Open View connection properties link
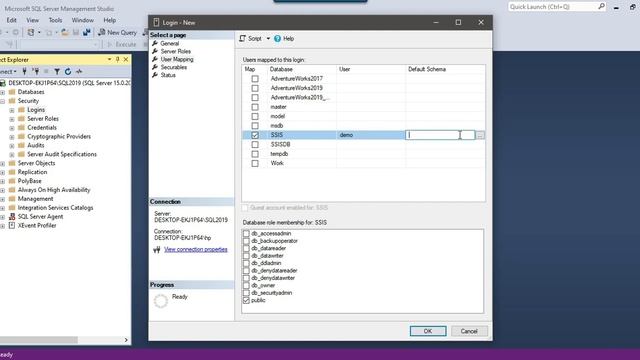Image resolution: width=640 pixels, height=360 pixels. pyautogui.click(x=196, y=249)
